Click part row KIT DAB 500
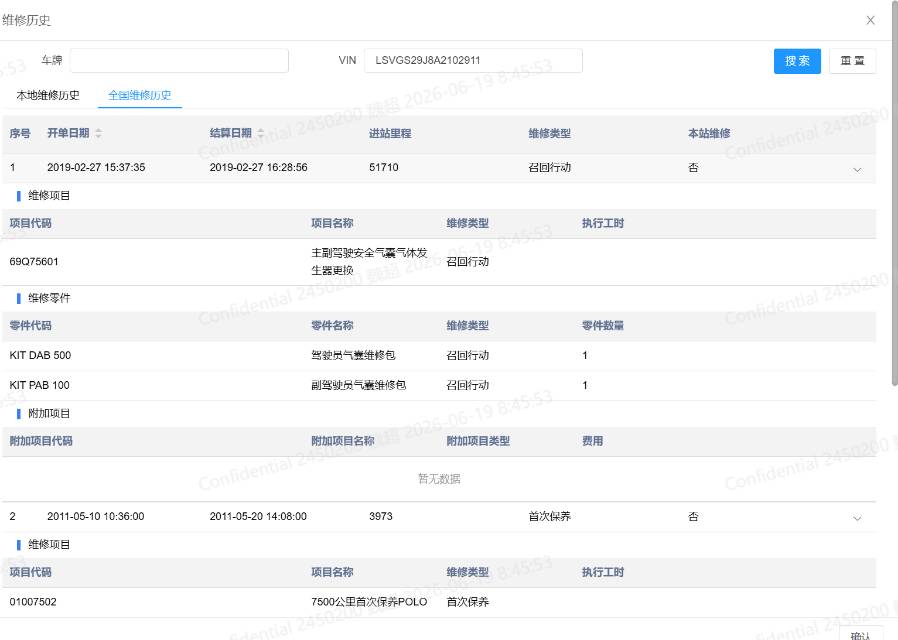 coord(439,355)
